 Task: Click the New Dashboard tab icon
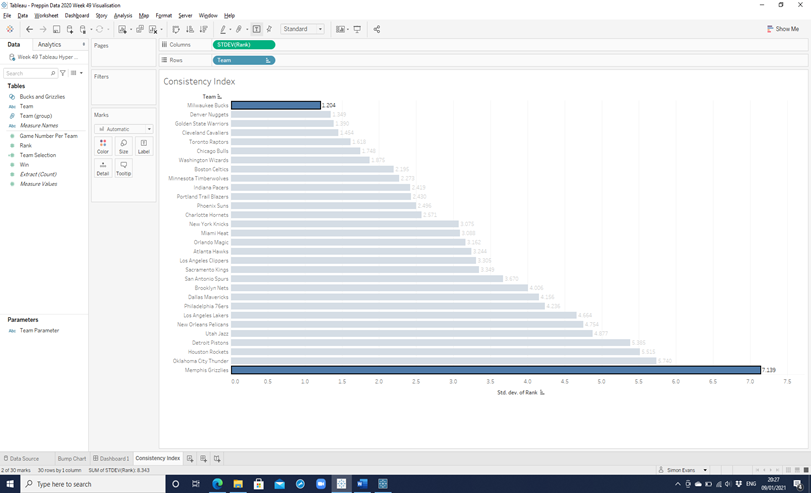tap(203, 458)
